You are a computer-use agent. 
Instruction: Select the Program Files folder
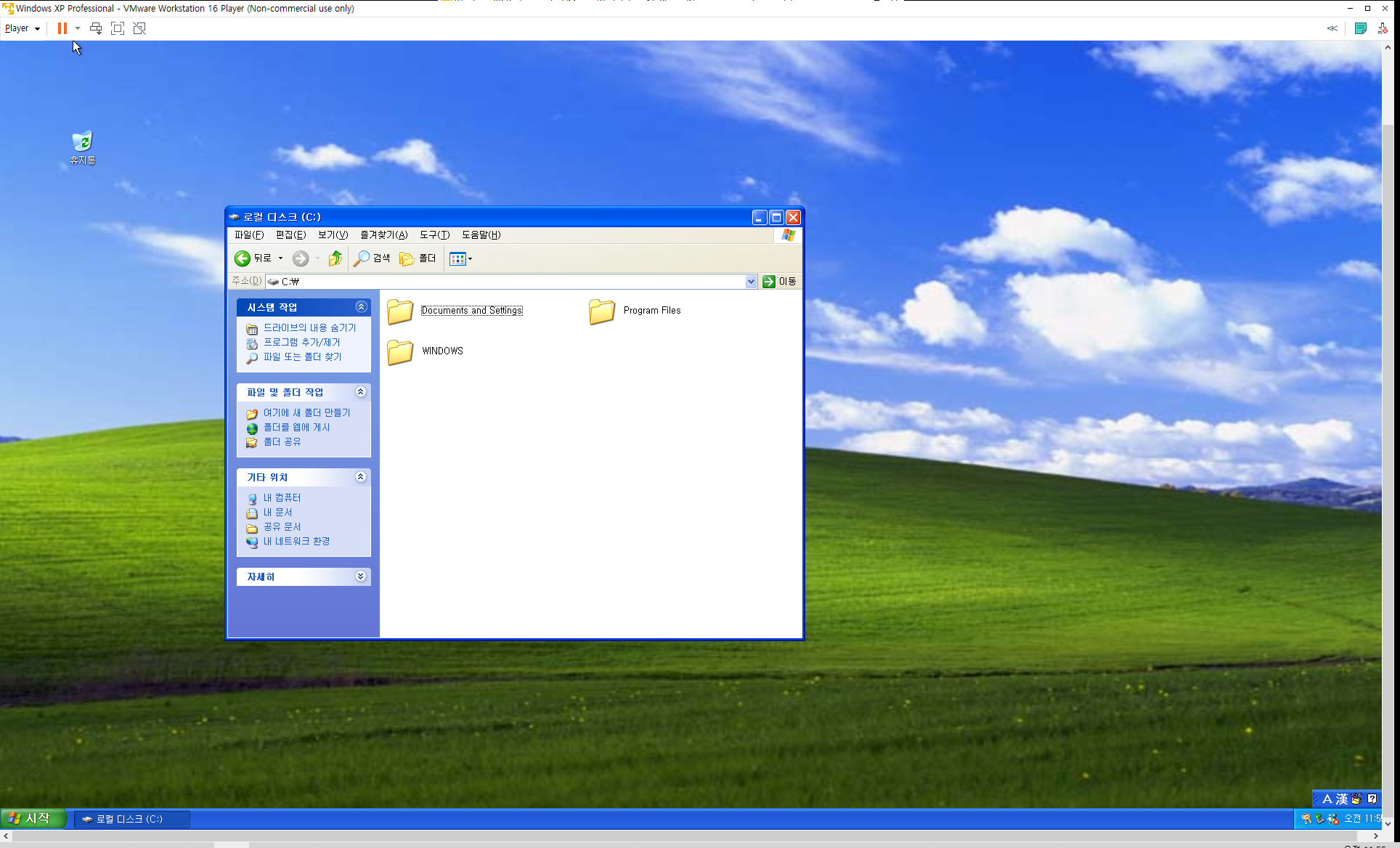pos(602,311)
